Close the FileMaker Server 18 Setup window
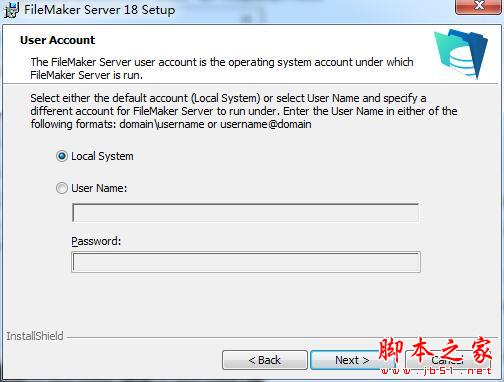Viewport: 504px width, 382px height. point(479,6)
